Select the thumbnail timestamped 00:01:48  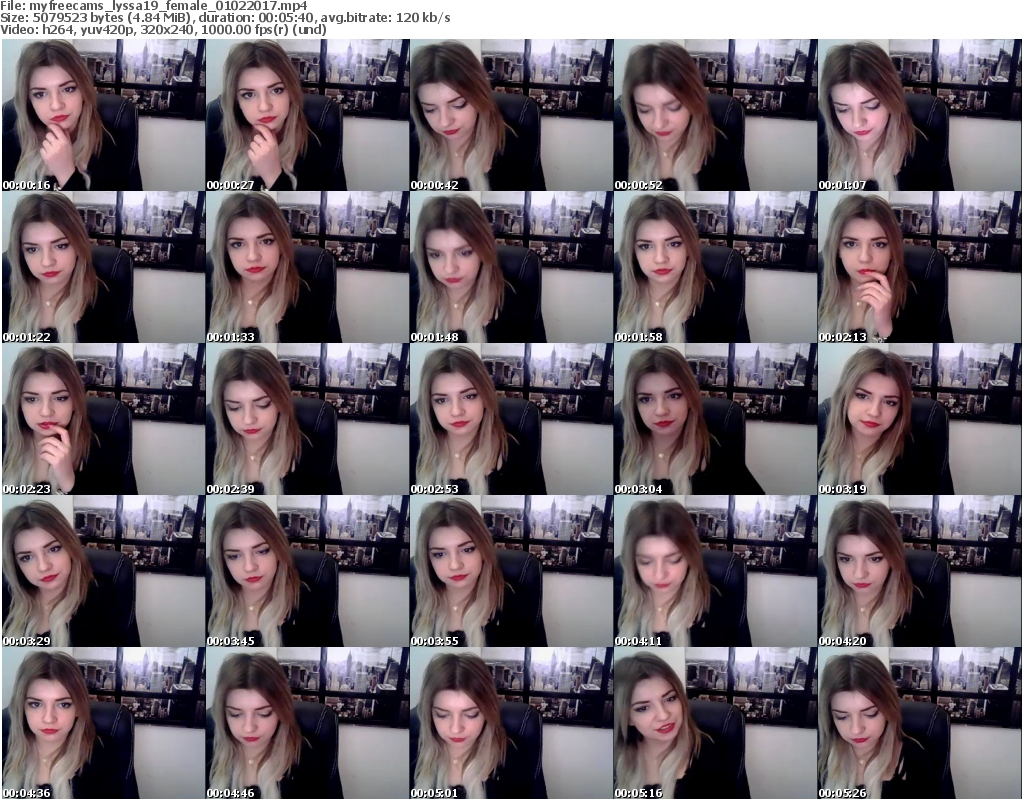tap(511, 267)
